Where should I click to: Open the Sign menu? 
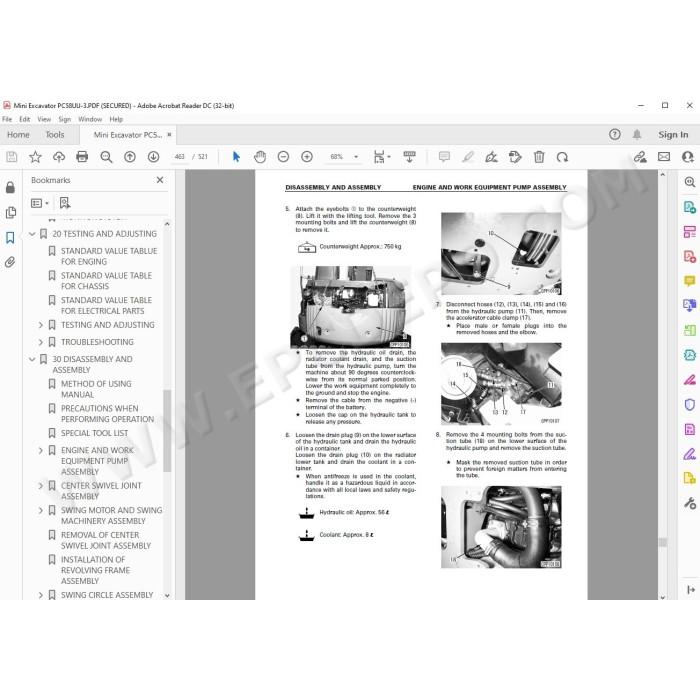(x=65, y=119)
